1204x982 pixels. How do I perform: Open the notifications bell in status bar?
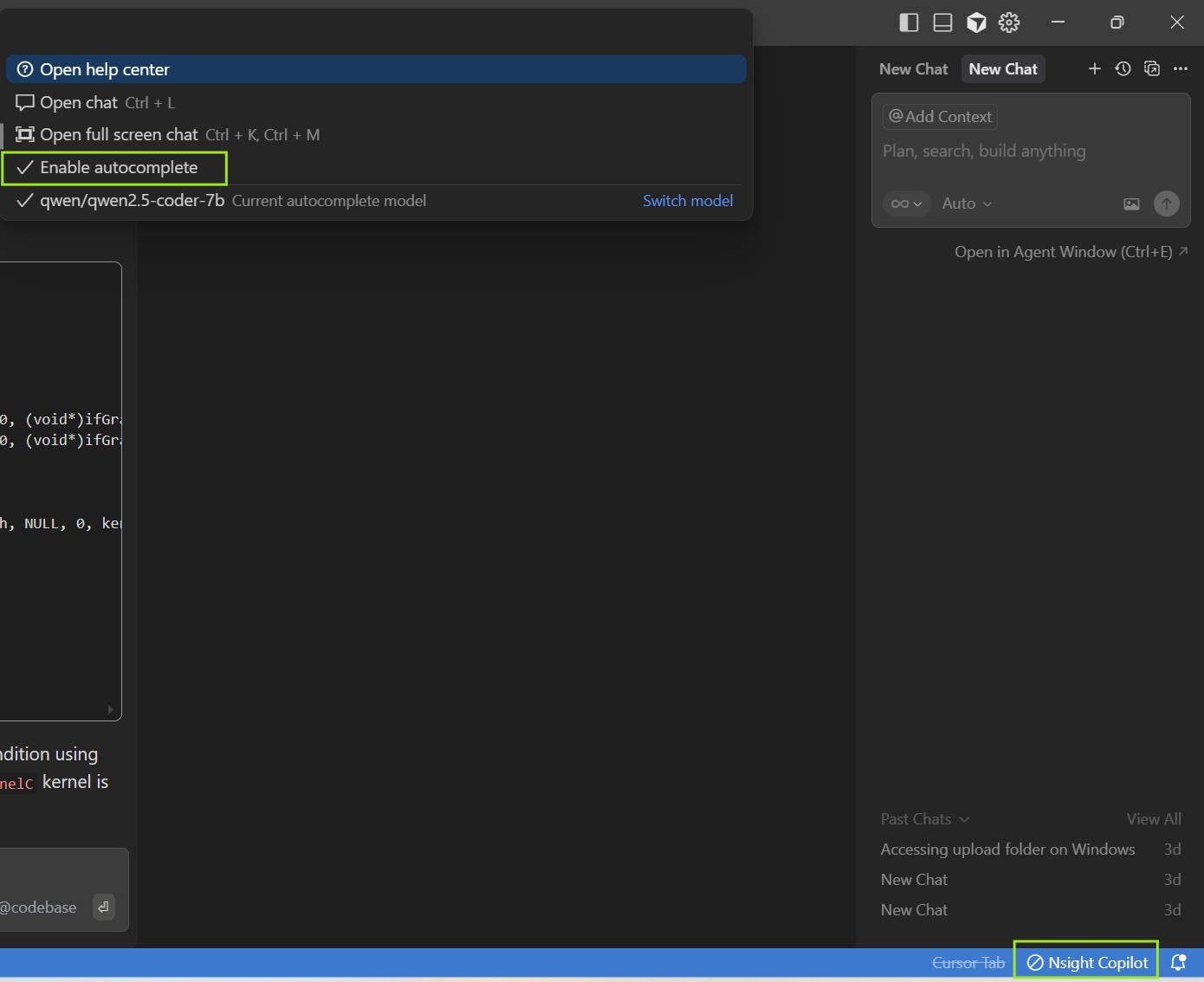(x=1178, y=963)
